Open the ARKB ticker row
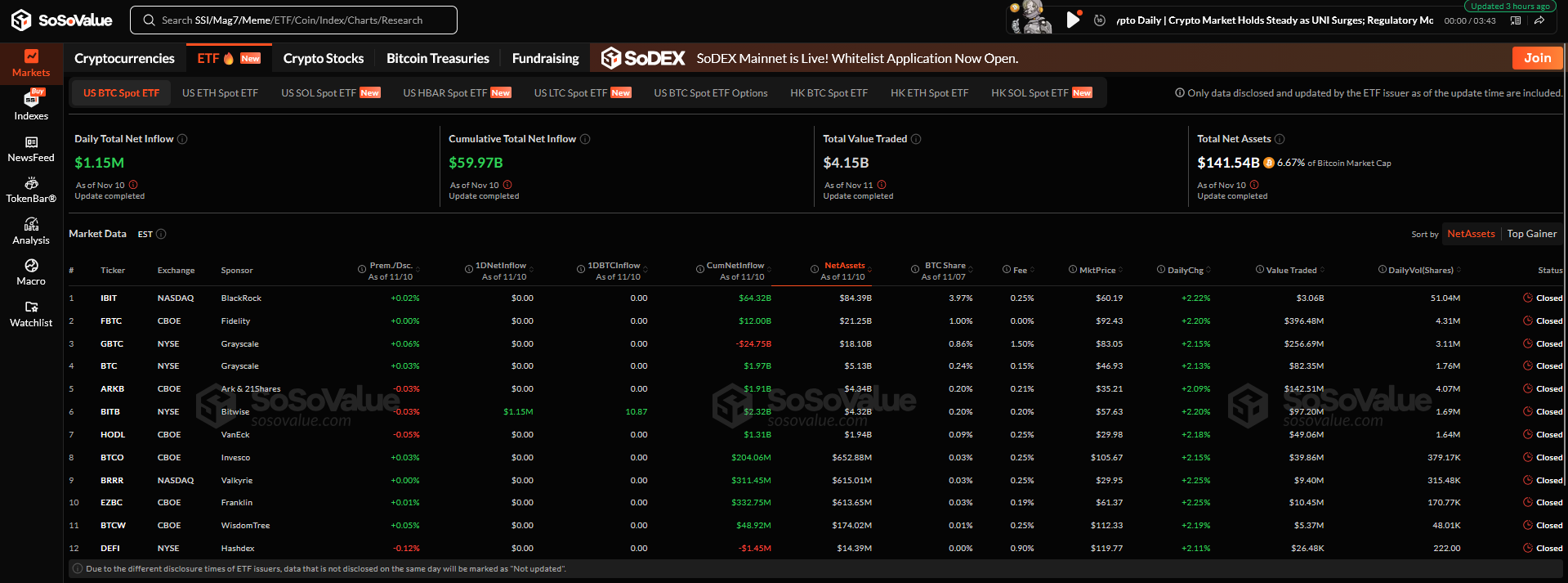This screenshot has width=1568, height=583. coord(816,388)
